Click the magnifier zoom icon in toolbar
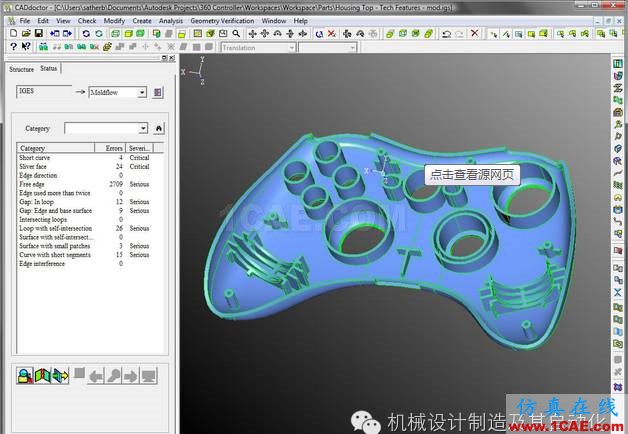Screen dimensions: 628x434 tap(236, 34)
